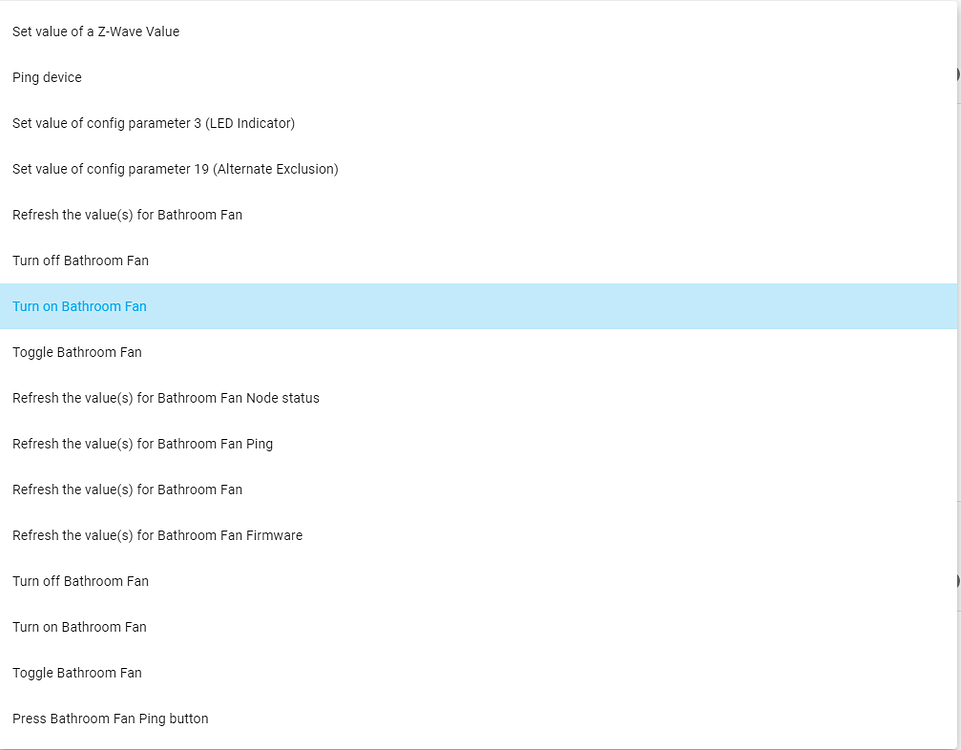Select the first Toggle Bathroom Fan option

pos(77,352)
